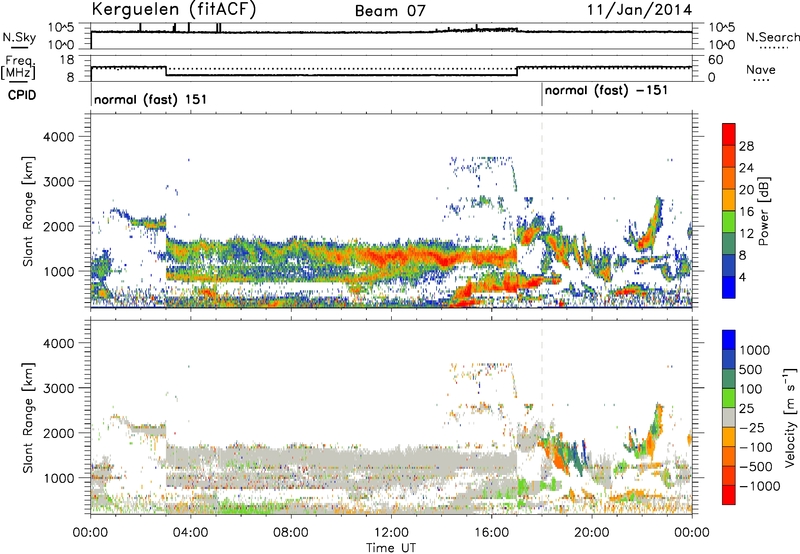Pick the grey segment of Velocity color bar
Viewport: 800px width, 554px height.
(729, 417)
